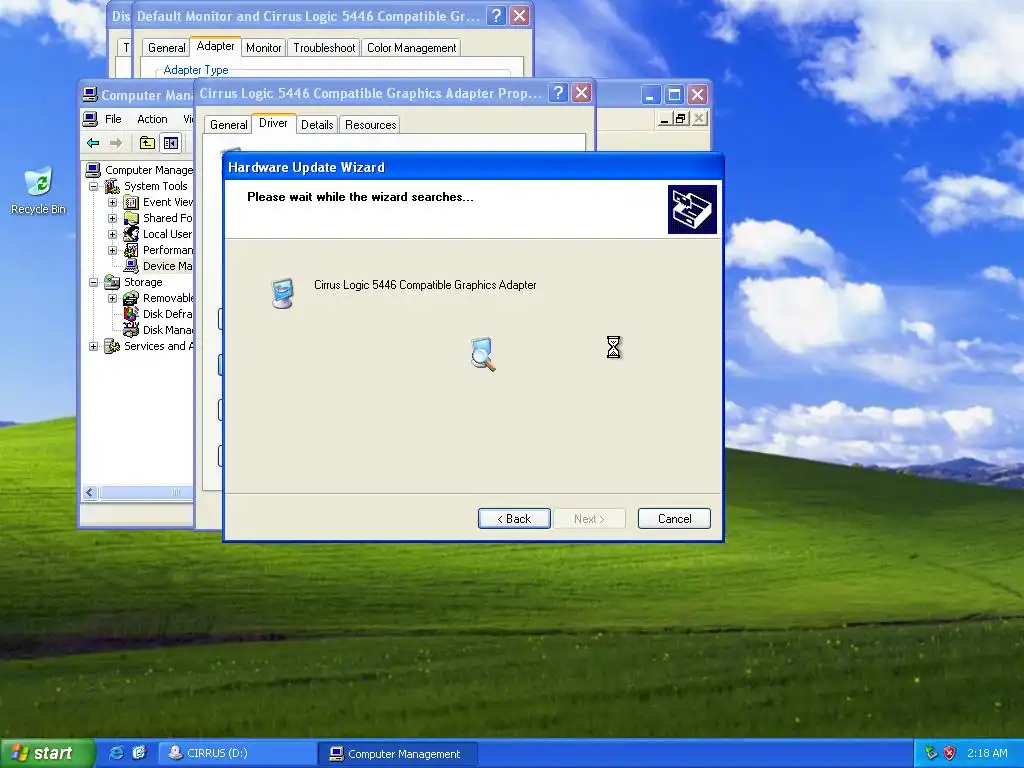The image size is (1024, 768).
Task: Click the Cirrus Logic adapter icon in wizard
Action: 283,293
